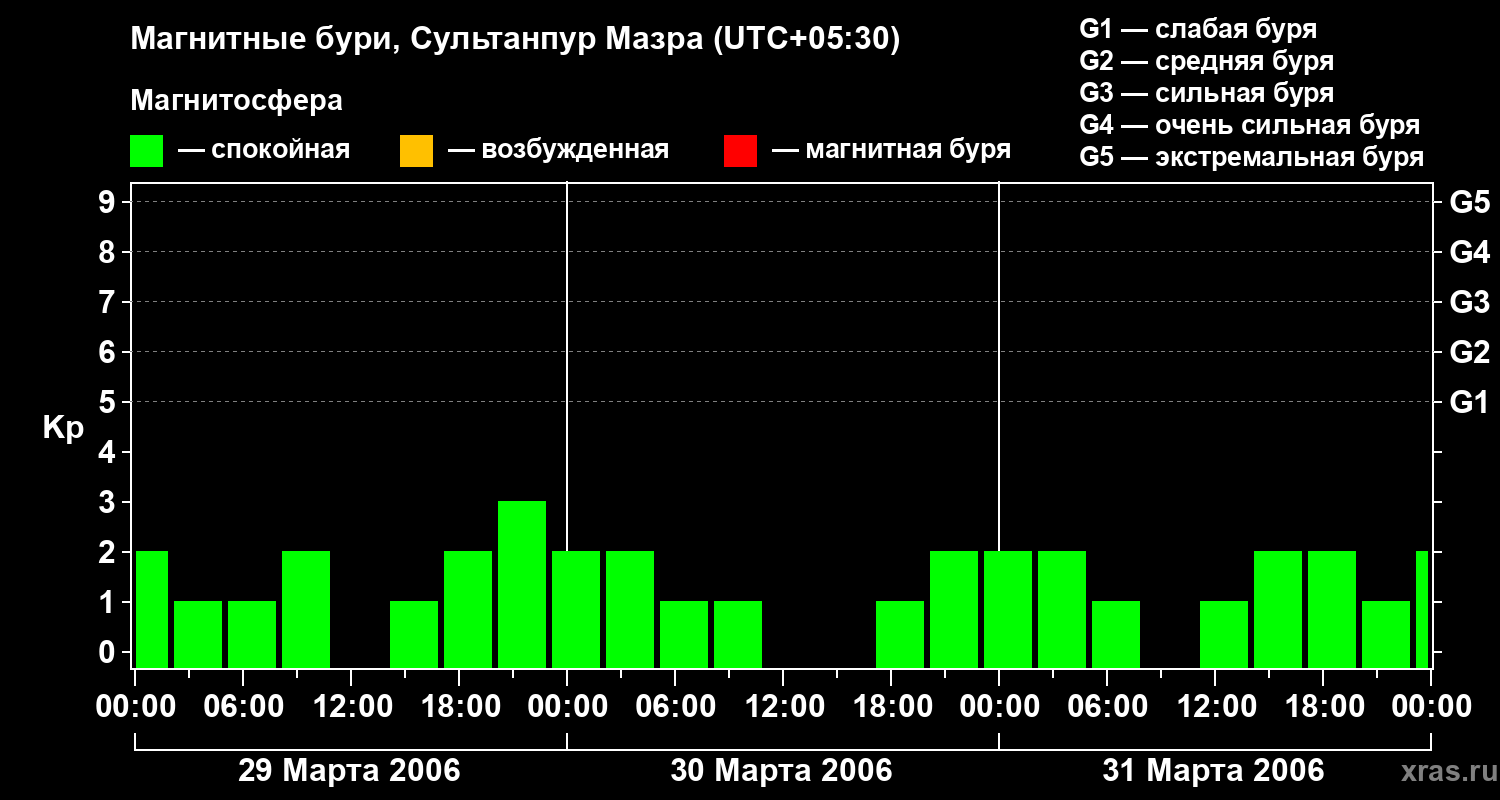Click the 'Kp' axis label

click(63, 428)
